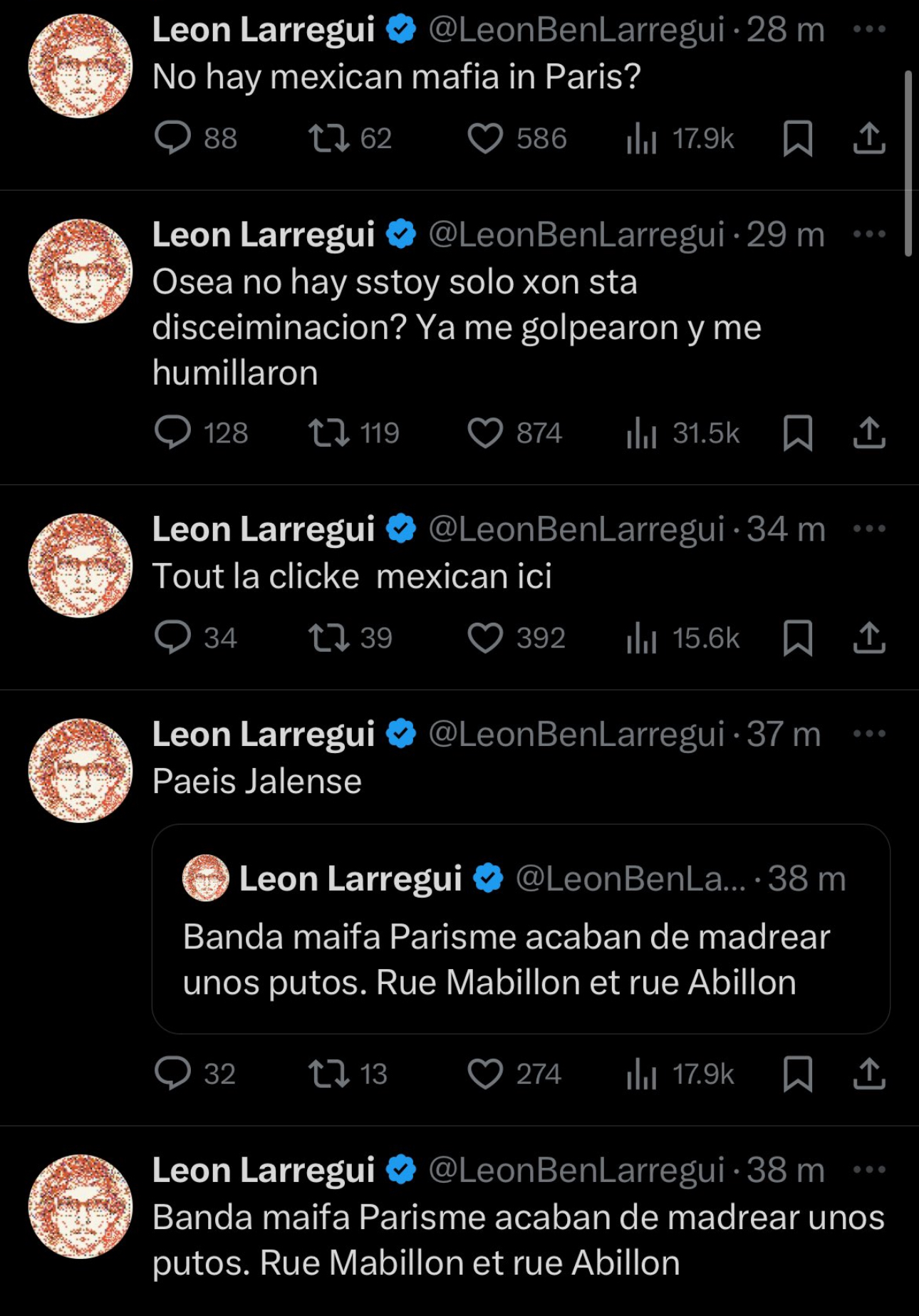Retweet the 'No hay mexican mafia' tweet

pos(328,138)
